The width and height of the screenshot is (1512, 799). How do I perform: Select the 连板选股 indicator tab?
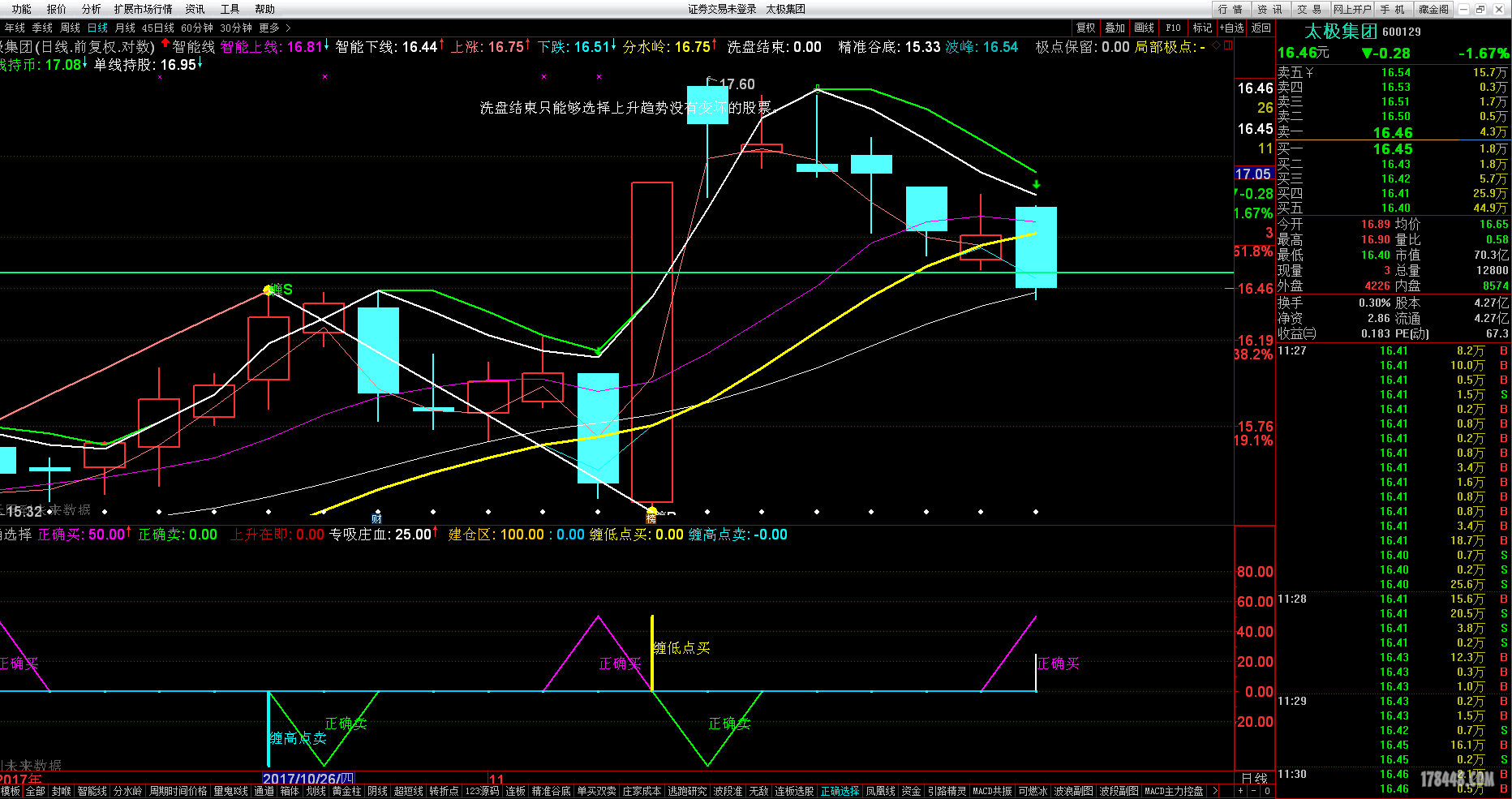tap(794, 791)
